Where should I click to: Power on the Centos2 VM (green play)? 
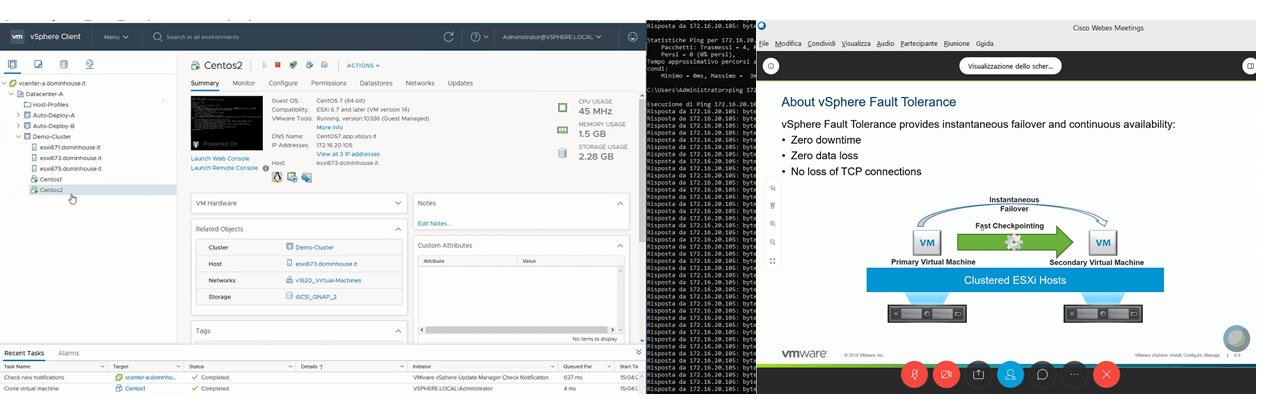(265, 65)
